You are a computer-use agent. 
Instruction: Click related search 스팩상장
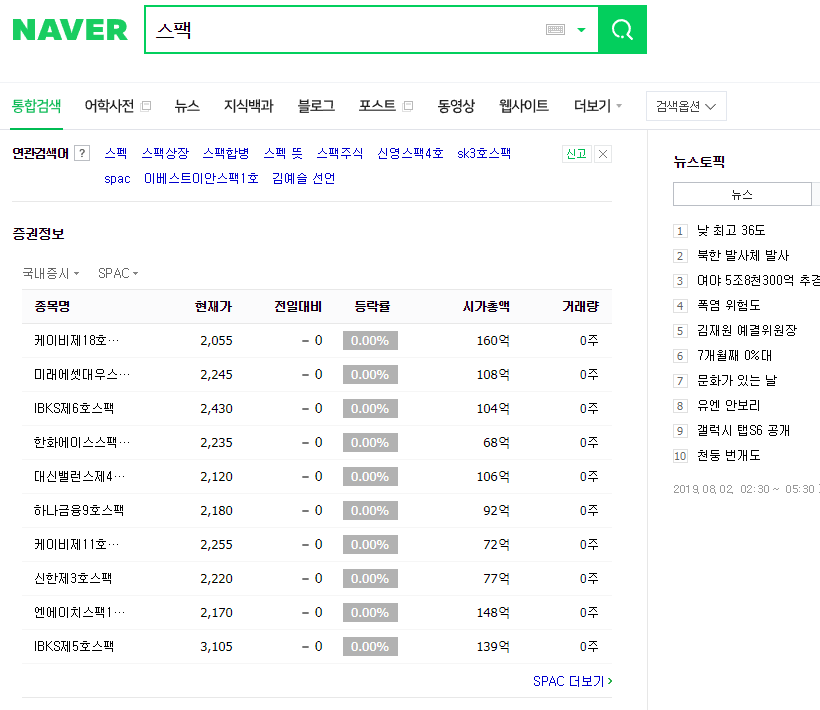click(x=165, y=153)
